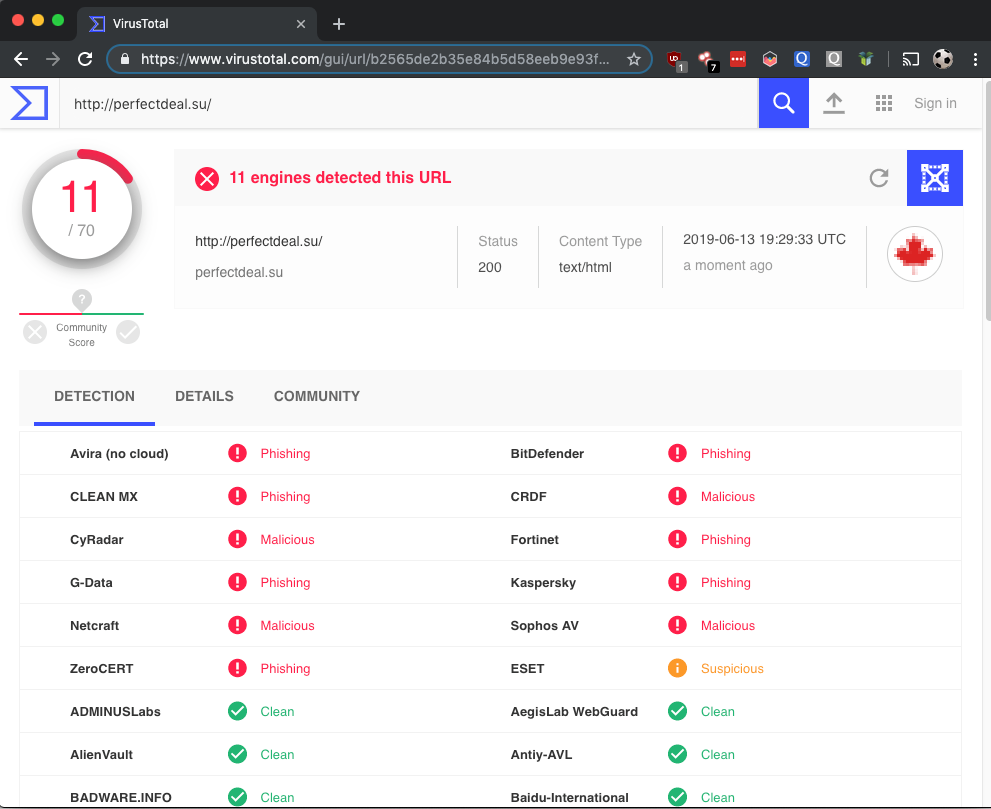This screenshot has width=991, height=809.
Task: Vote malicious with the X community button
Action: (x=35, y=332)
